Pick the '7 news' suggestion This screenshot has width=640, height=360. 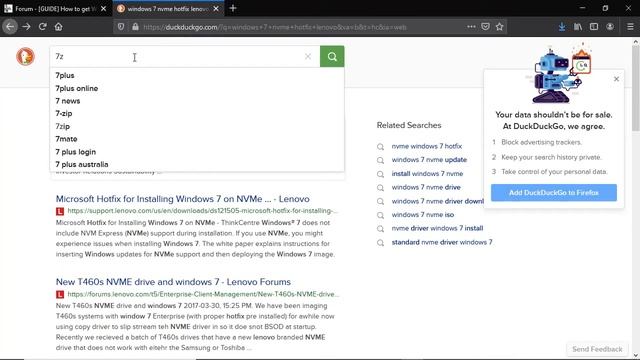[x=68, y=101]
